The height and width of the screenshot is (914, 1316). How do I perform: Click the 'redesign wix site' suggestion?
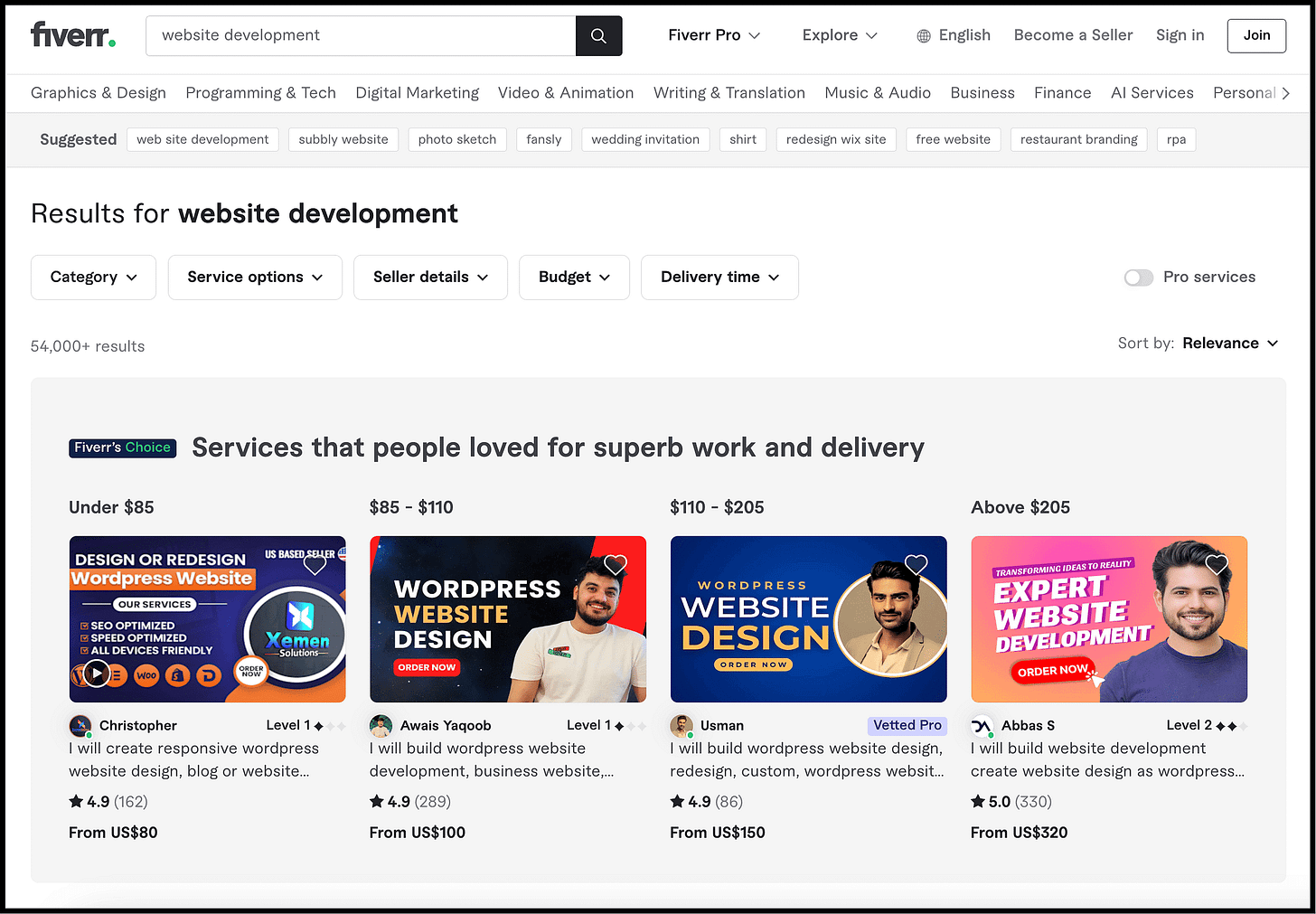pos(836,139)
